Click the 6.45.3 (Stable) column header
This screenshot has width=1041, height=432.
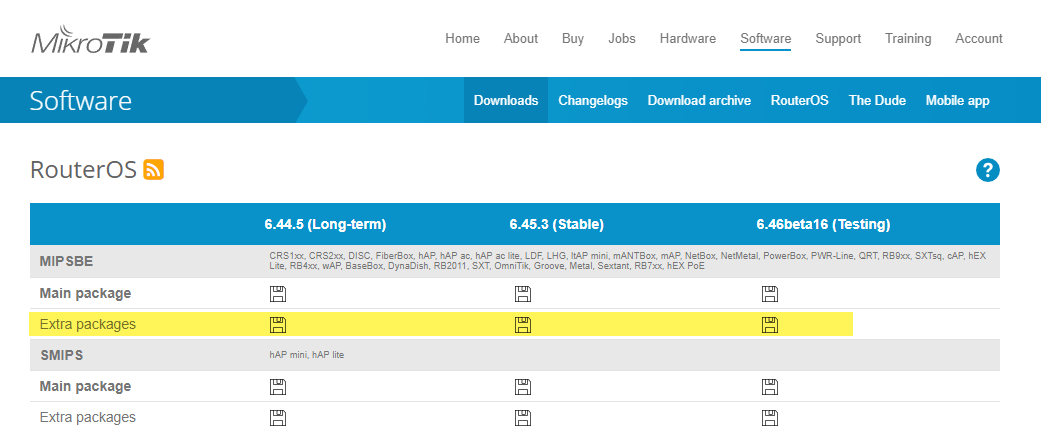[x=556, y=224]
